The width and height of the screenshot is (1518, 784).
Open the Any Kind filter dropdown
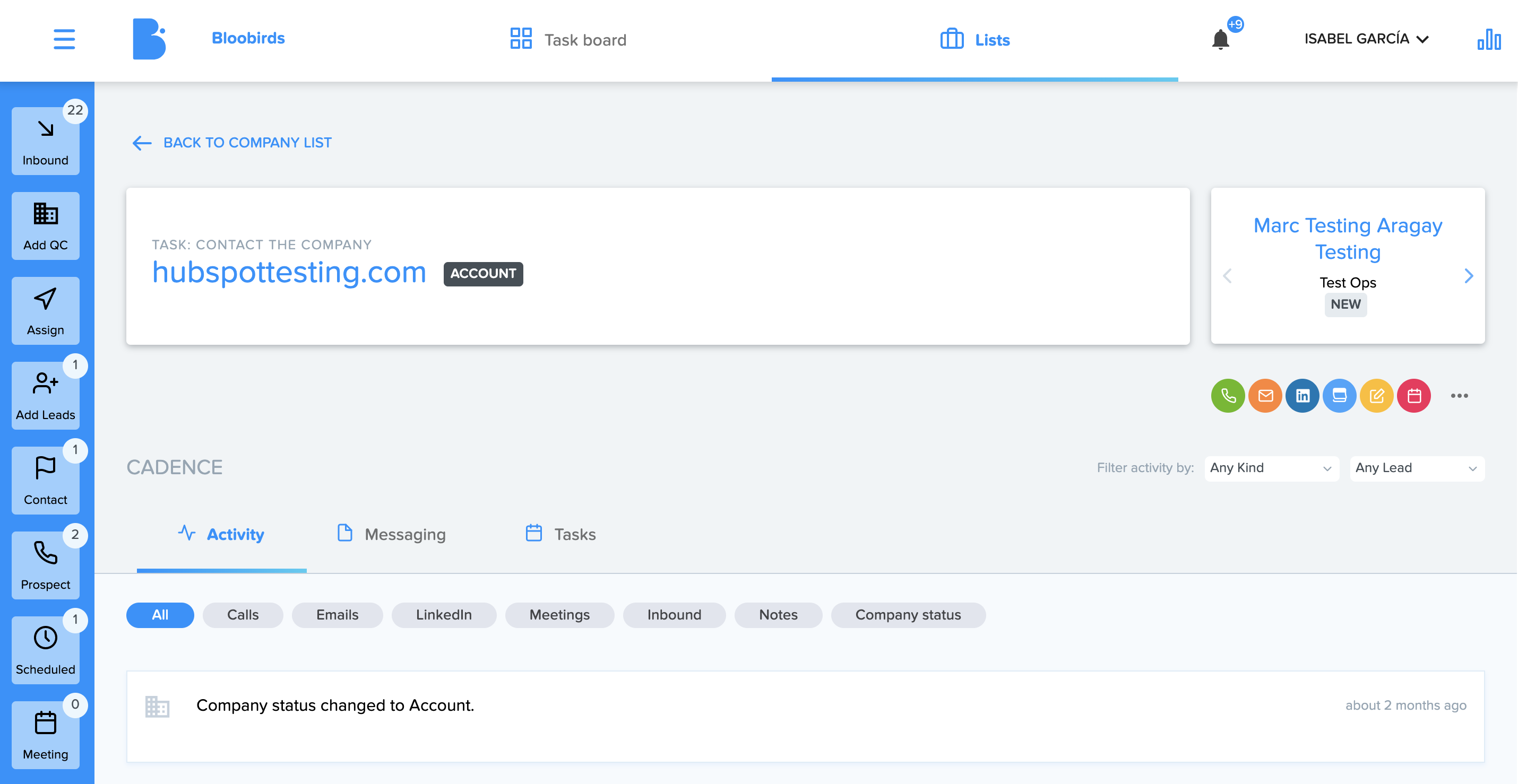[1271, 468]
